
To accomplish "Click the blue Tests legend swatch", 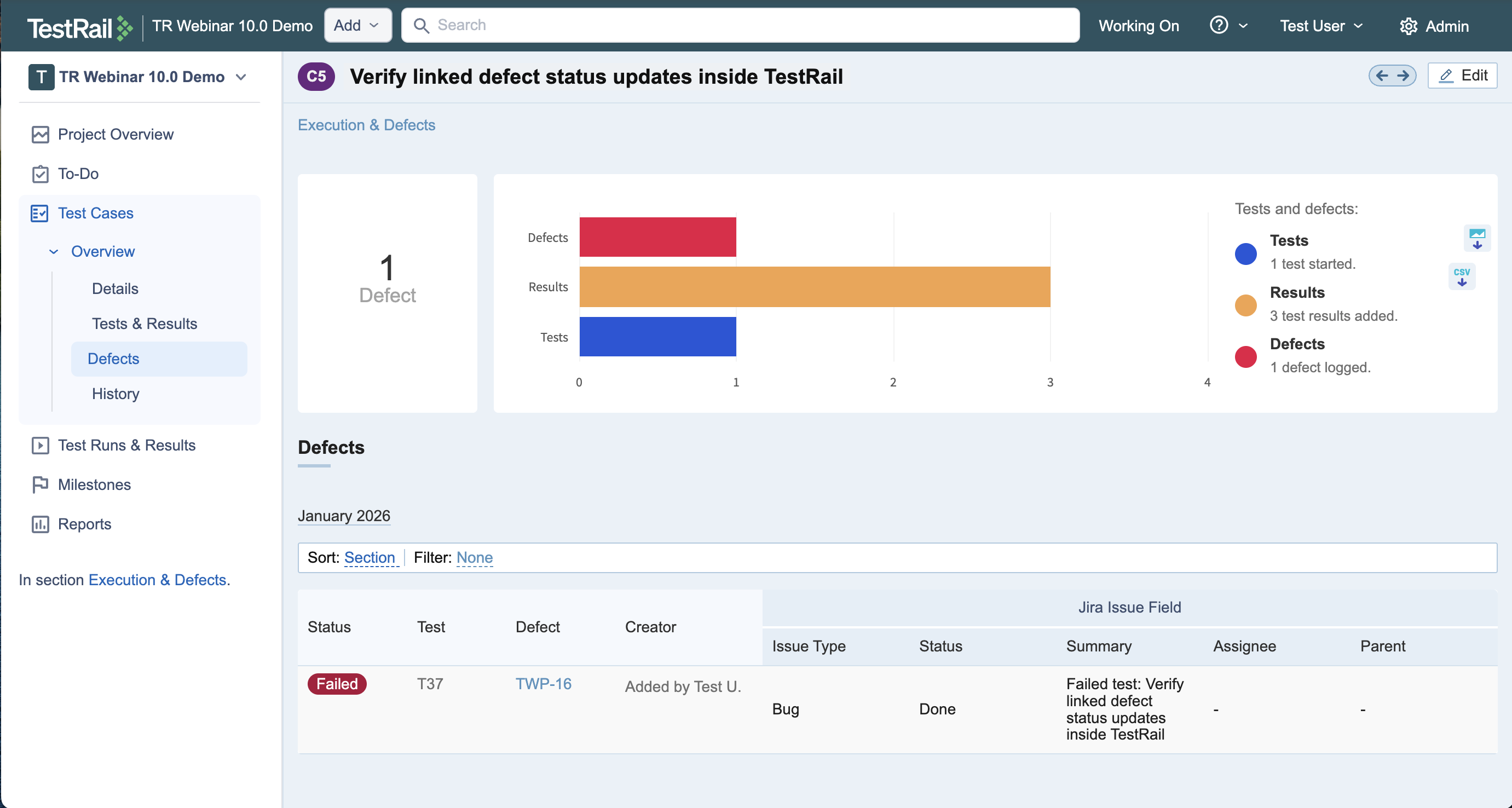I will pyautogui.click(x=1245, y=253).
